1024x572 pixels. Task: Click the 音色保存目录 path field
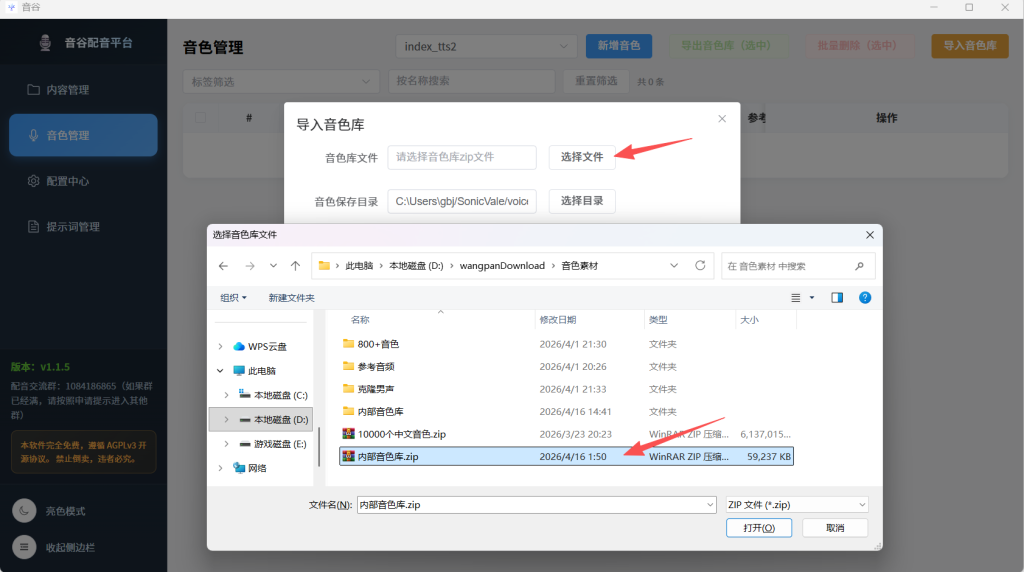(x=462, y=201)
